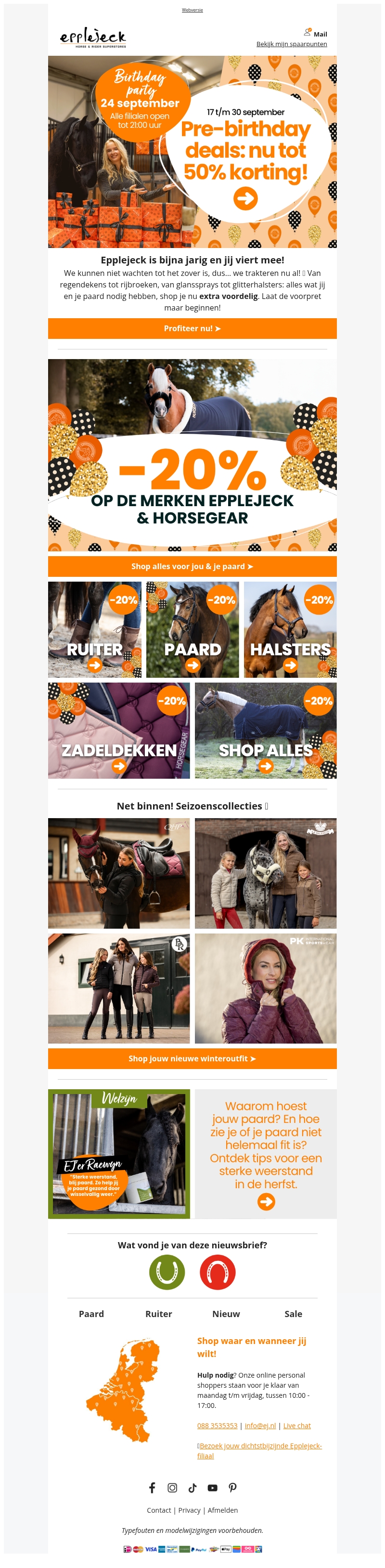Open the Halsters -20% category tile
The width and height of the screenshot is (385, 1568).
click(x=291, y=629)
